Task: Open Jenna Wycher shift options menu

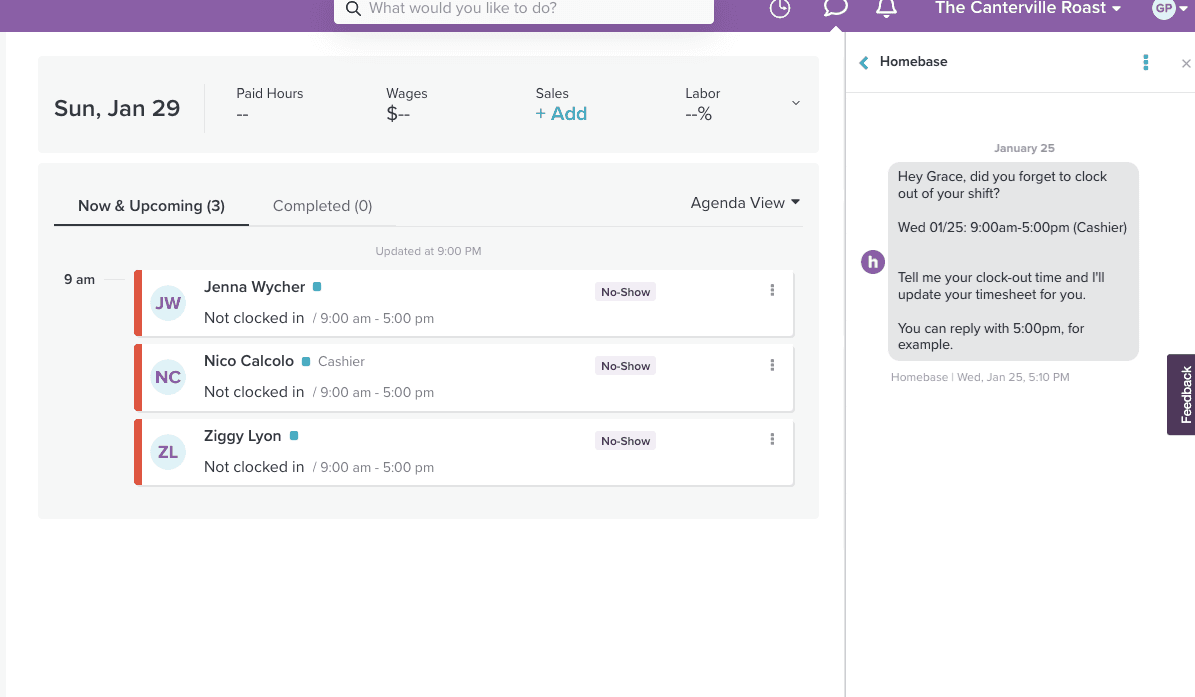Action: [772, 290]
